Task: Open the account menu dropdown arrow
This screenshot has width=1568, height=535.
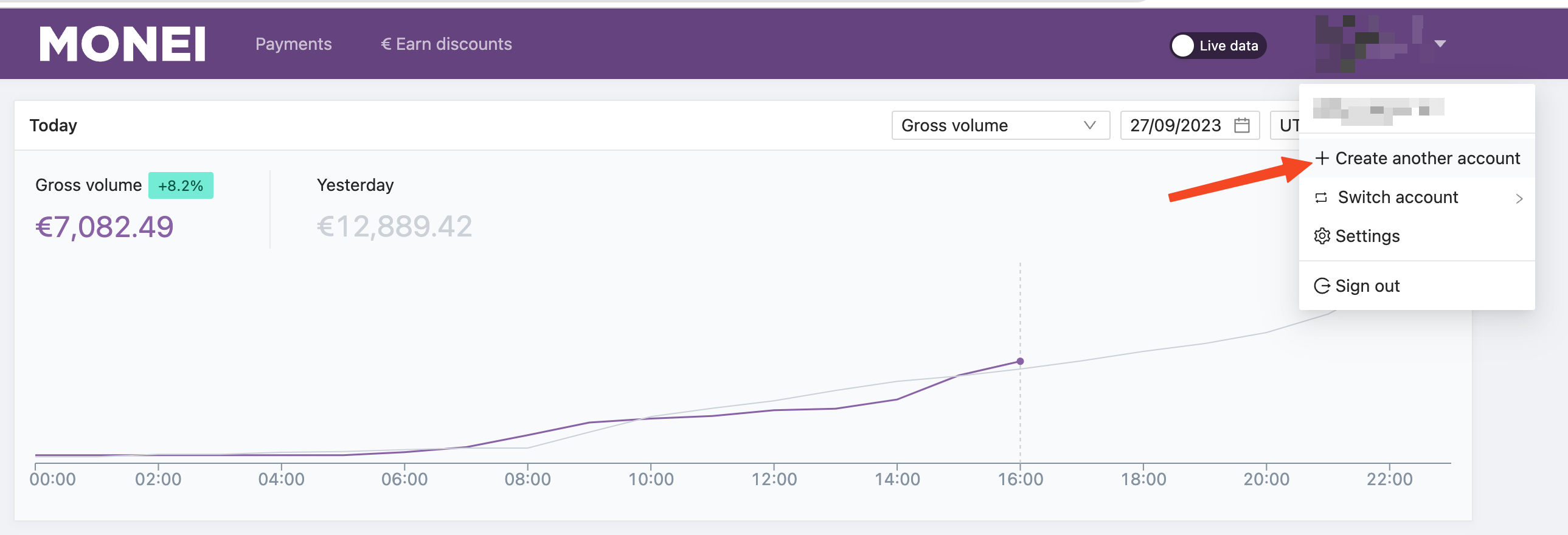Action: (1440, 44)
